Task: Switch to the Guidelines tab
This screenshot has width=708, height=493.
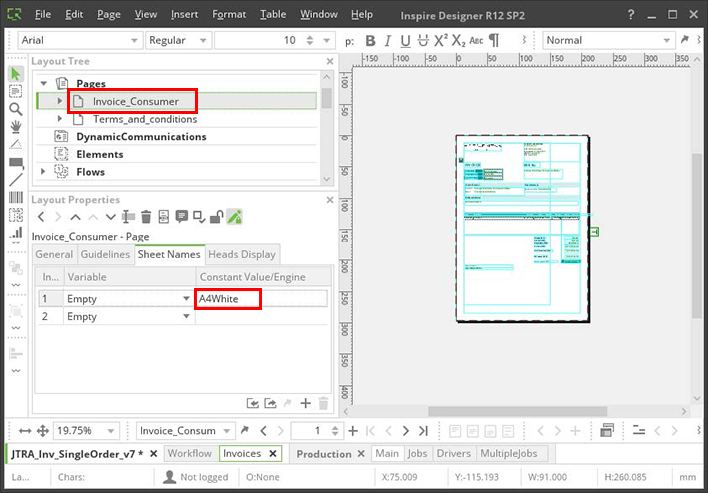Action: pyautogui.click(x=106, y=255)
